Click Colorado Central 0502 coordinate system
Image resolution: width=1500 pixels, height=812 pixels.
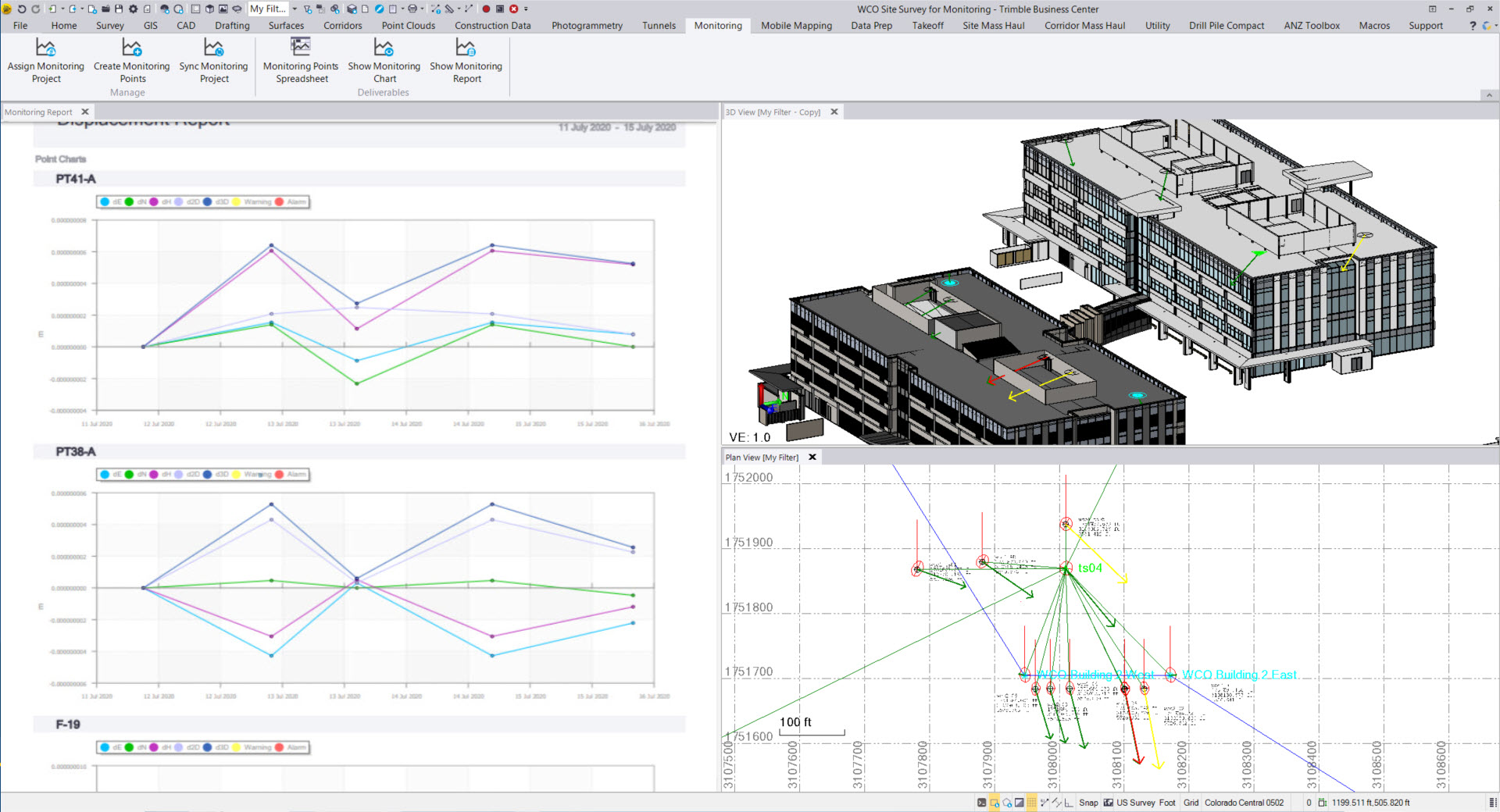pyautogui.click(x=1244, y=803)
